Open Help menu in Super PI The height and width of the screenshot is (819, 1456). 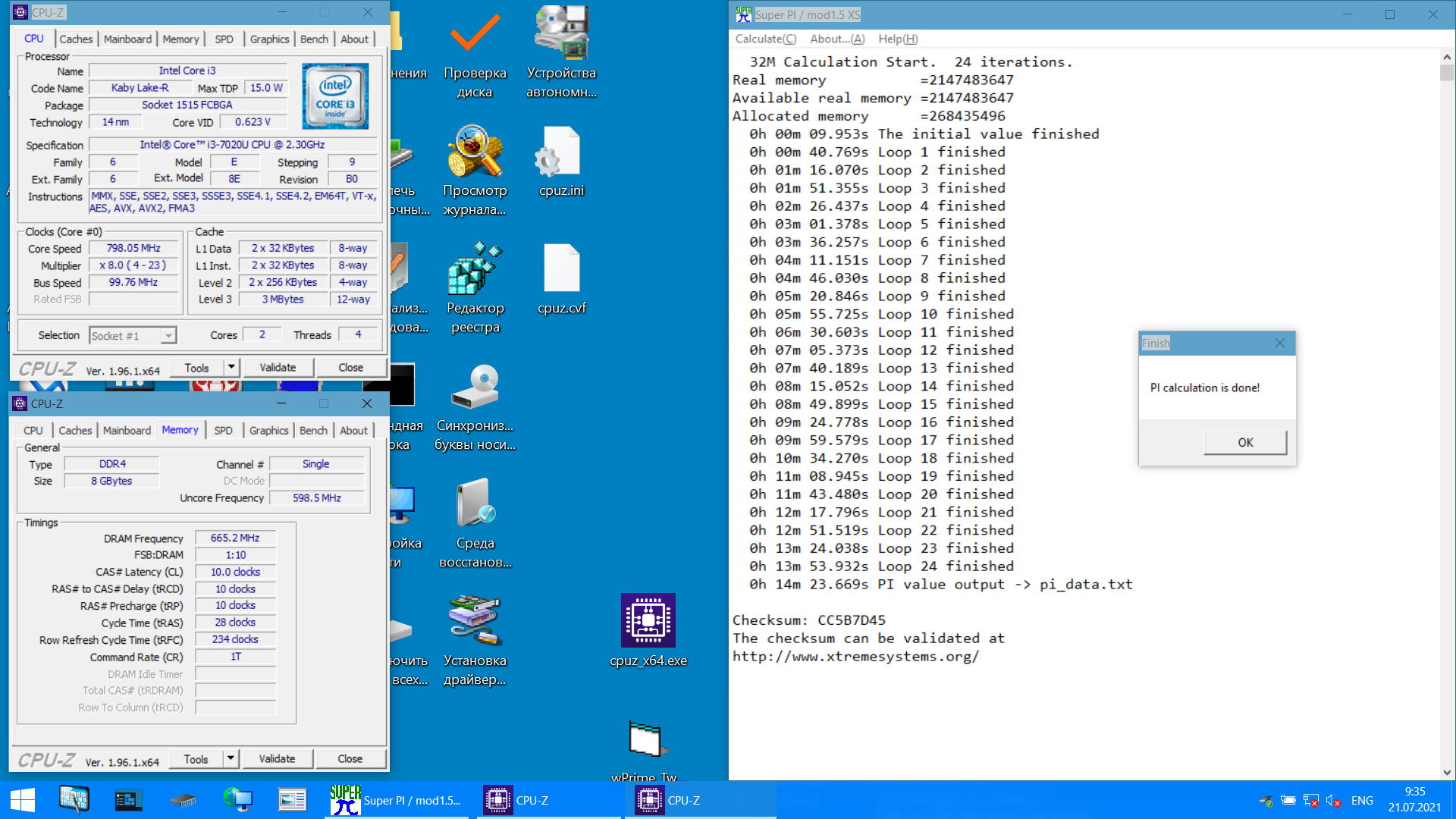(x=898, y=39)
